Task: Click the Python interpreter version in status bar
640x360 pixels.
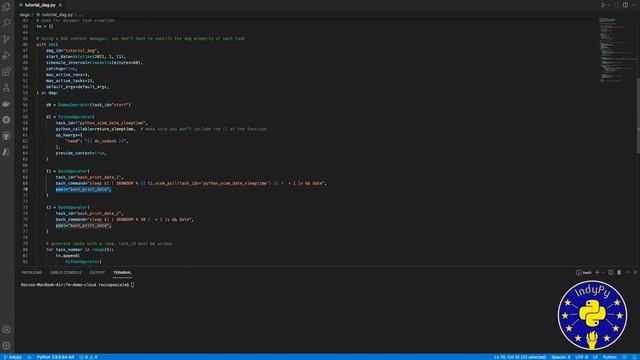Action: tap(56, 357)
